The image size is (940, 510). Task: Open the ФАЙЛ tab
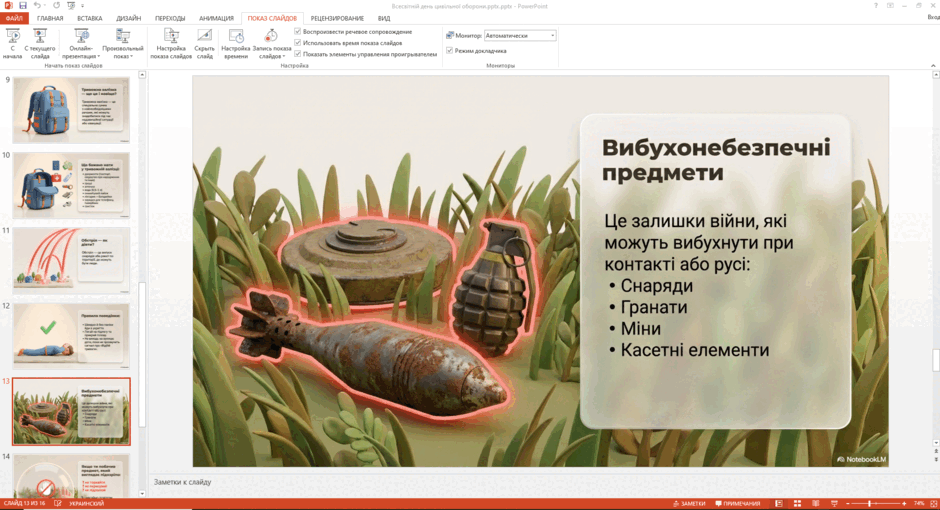click(14, 19)
